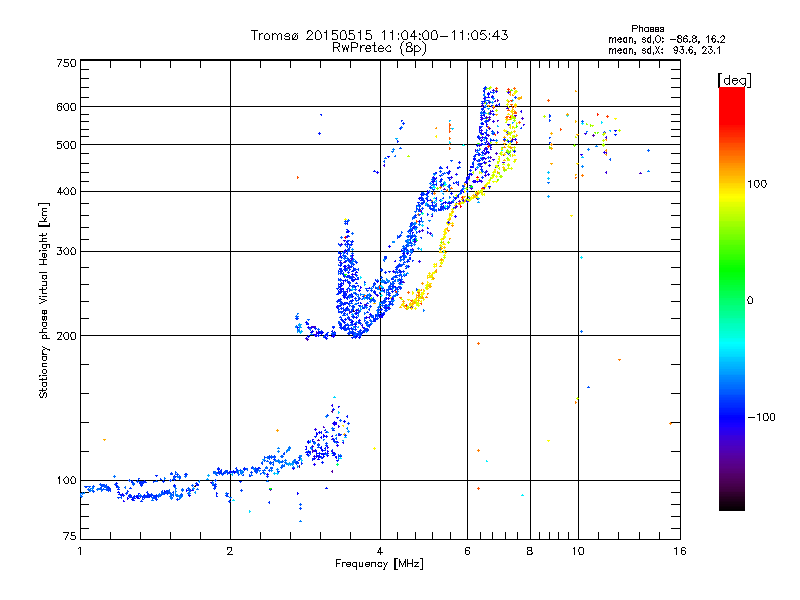Screen dimensions: 800x600
Task: Click the x-axis '10' tick label
Action: click(x=578, y=551)
